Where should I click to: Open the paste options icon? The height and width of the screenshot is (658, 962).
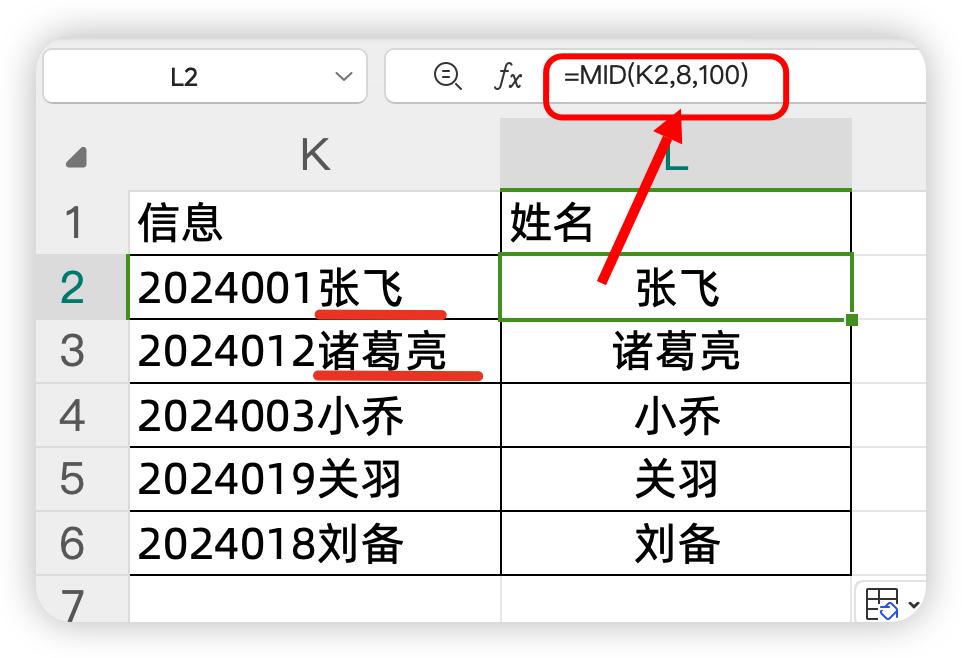(x=882, y=604)
